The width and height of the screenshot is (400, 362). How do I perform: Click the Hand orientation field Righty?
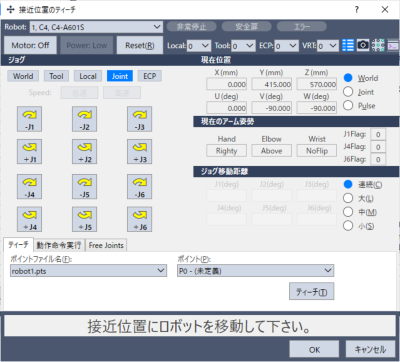click(x=227, y=151)
